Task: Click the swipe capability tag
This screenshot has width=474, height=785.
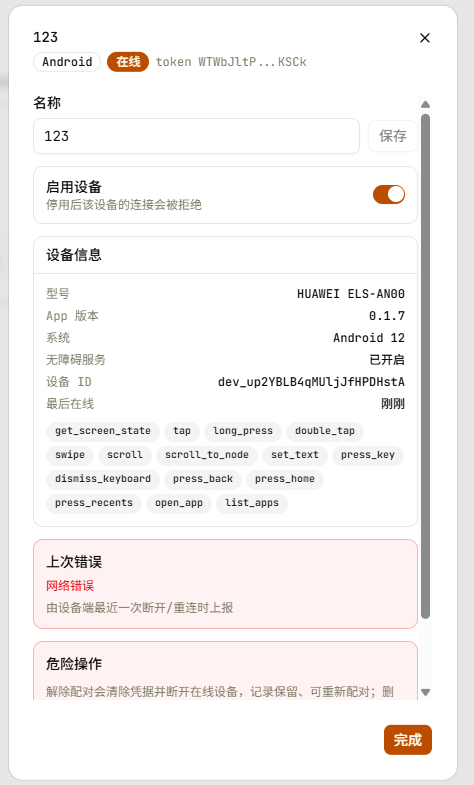Action: (70, 455)
